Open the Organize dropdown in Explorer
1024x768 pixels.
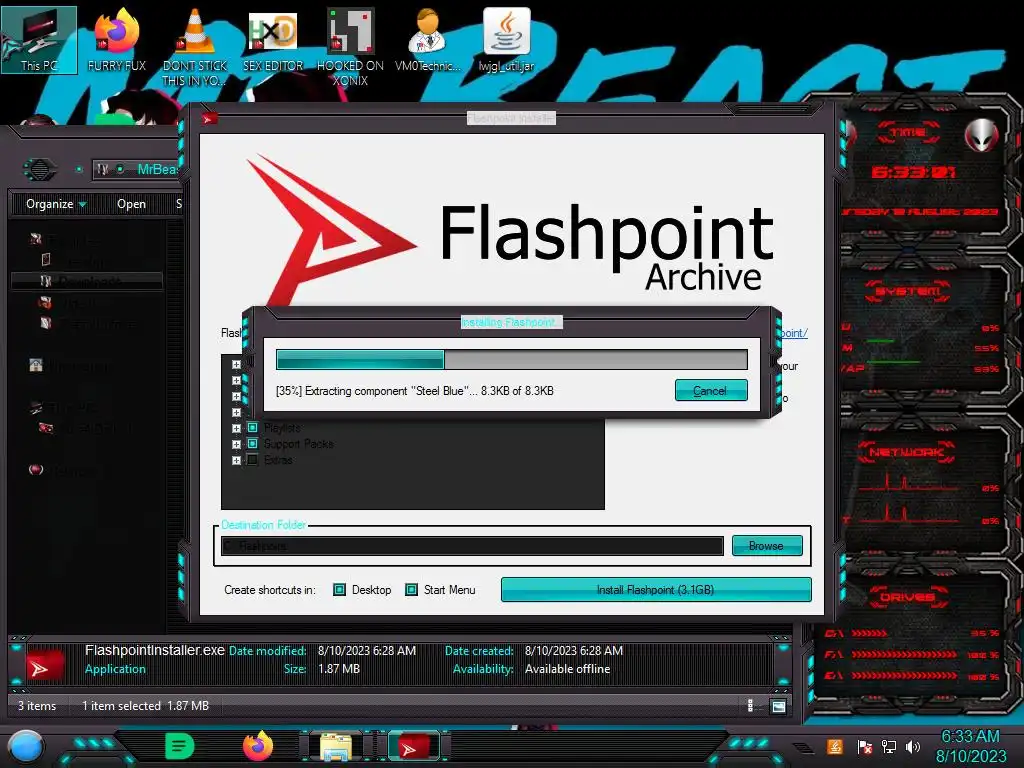tap(56, 204)
